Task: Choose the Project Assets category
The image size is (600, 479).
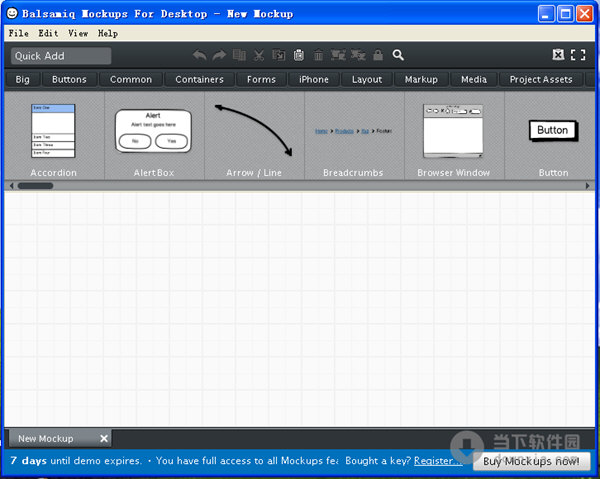Action: (x=541, y=80)
